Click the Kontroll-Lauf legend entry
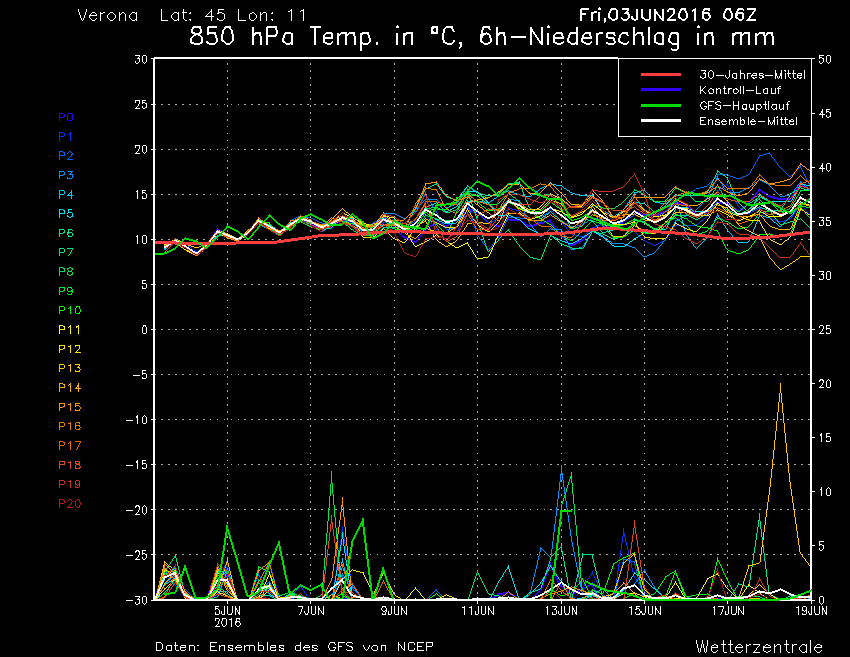 [x=739, y=90]
